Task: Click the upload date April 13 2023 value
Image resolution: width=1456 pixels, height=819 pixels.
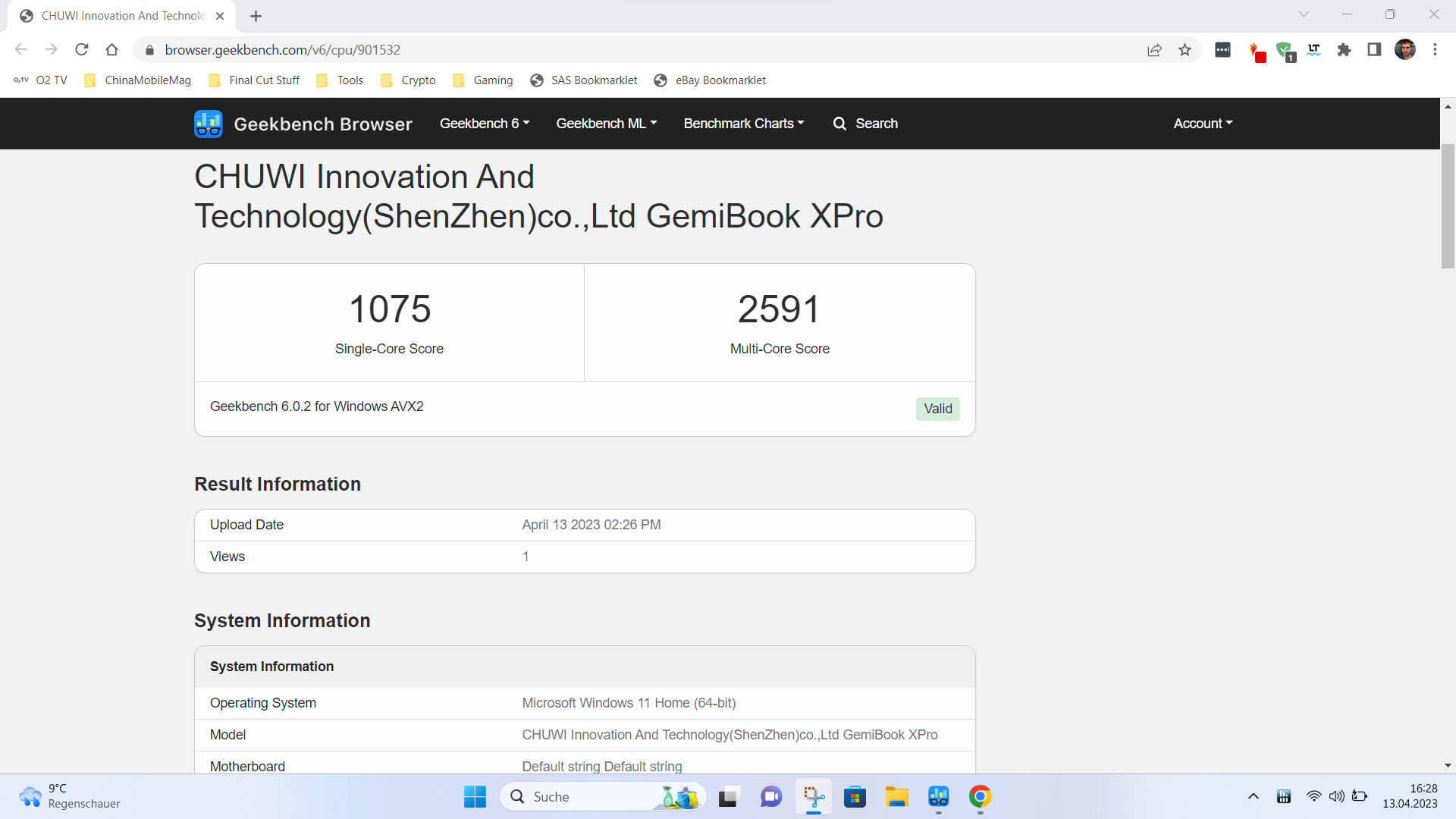Action: [591, 525]
